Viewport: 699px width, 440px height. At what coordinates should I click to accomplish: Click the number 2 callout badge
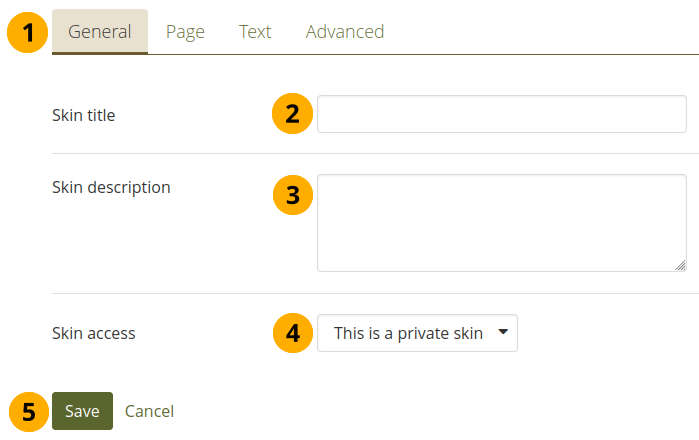pos(292,114)
